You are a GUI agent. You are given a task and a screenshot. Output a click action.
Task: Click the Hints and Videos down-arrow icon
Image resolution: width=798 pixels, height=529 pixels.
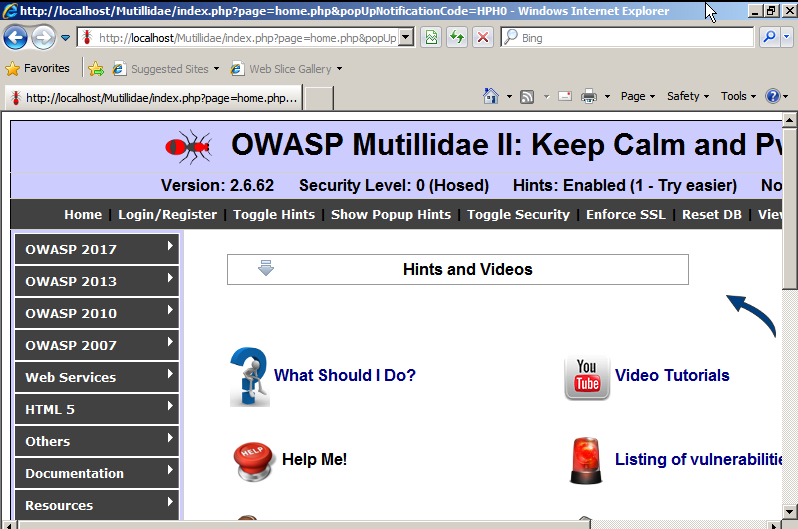pos(266,268)
